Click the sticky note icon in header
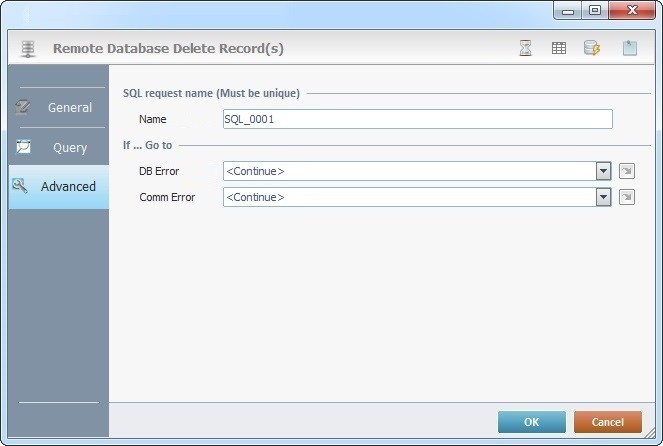This screenshot has width=663, height=446. [x=630, y=48]
